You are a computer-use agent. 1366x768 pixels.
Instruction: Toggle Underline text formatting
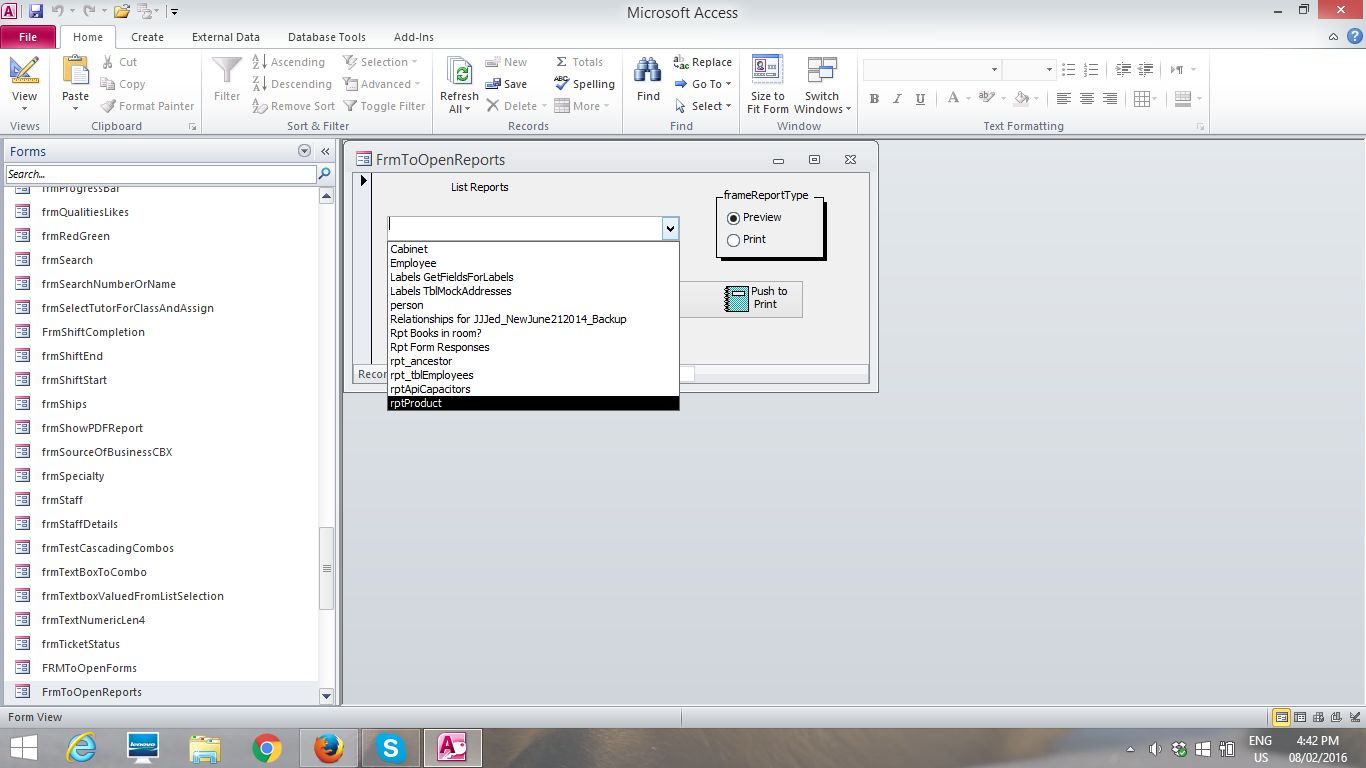(x=920, y=99)
